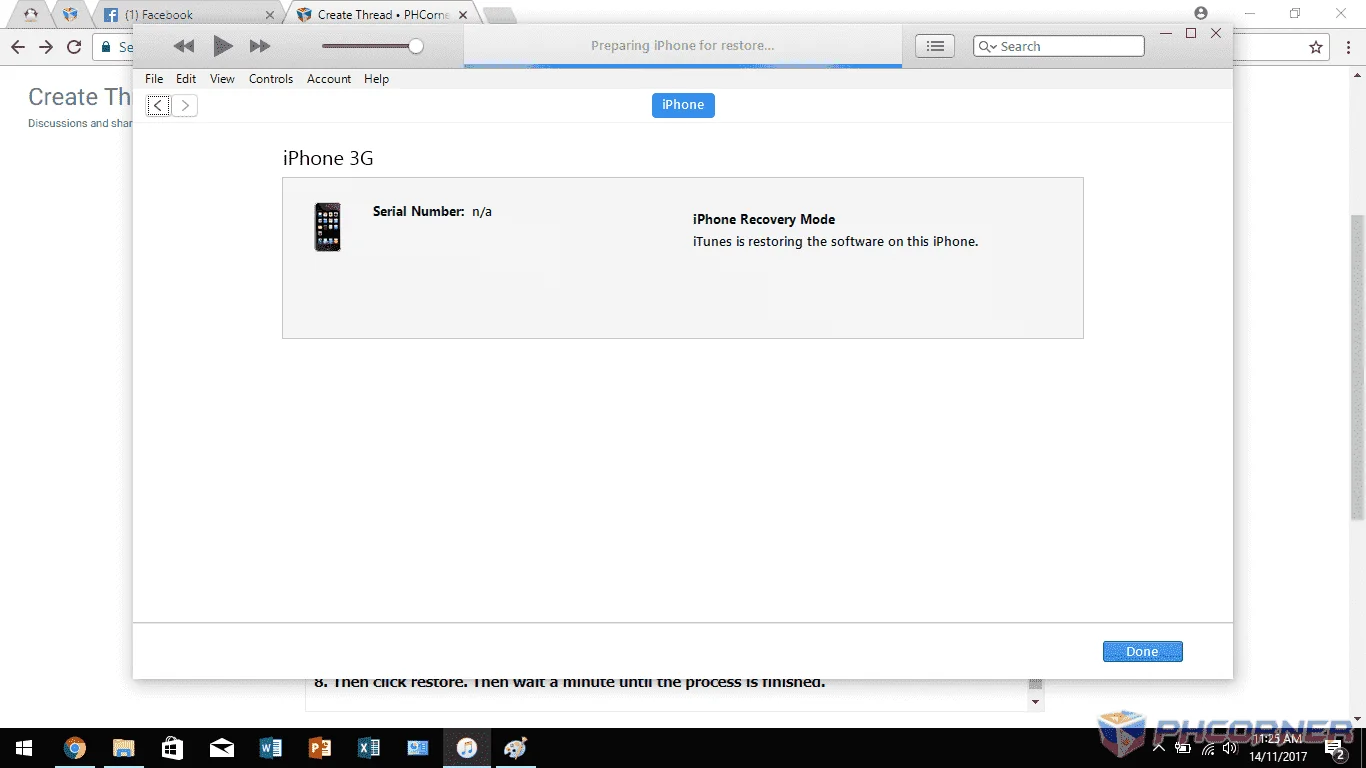Select the blue iPhone button

tap(683, 105)
